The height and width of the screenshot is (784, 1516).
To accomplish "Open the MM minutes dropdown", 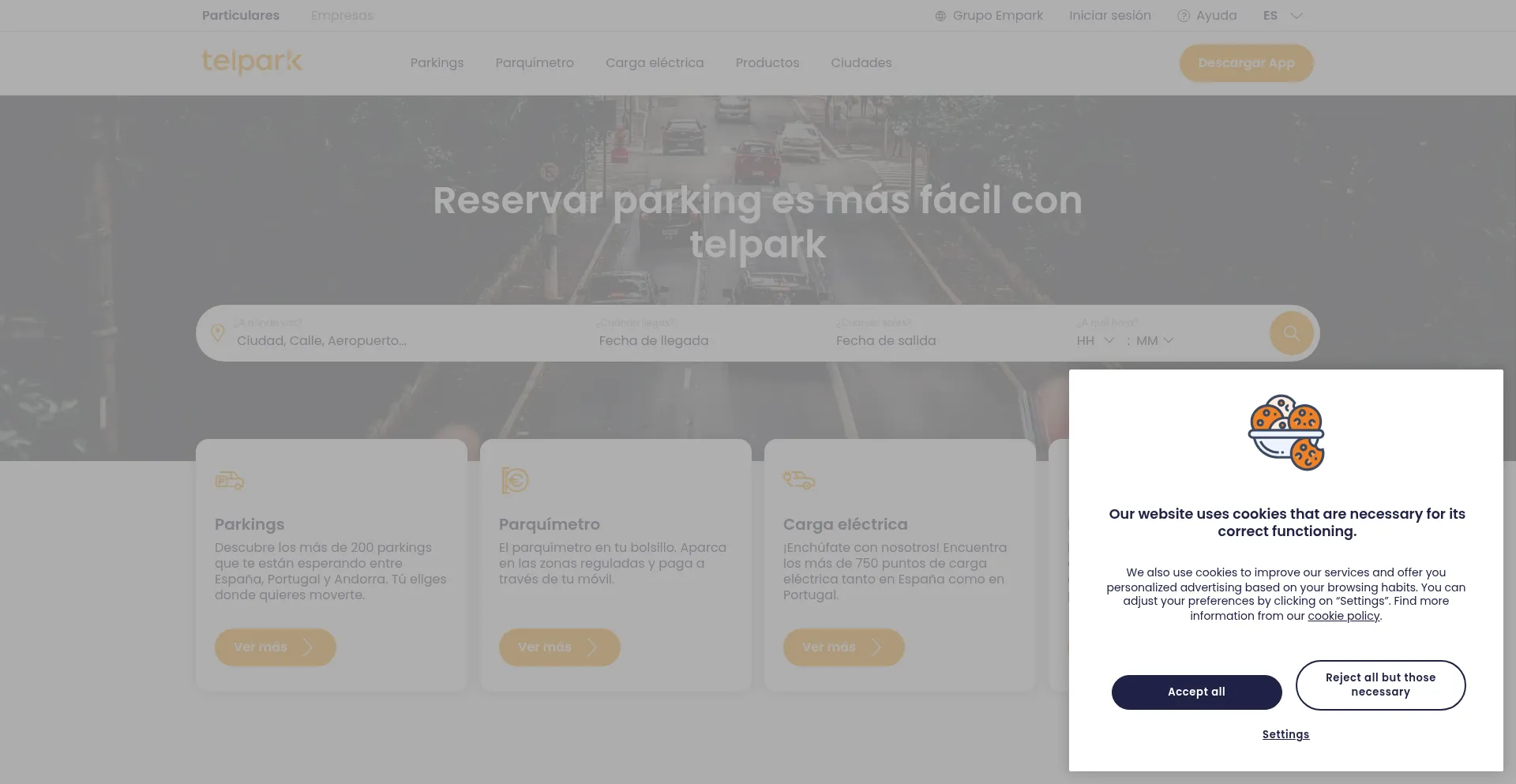I will point(1154,341).
